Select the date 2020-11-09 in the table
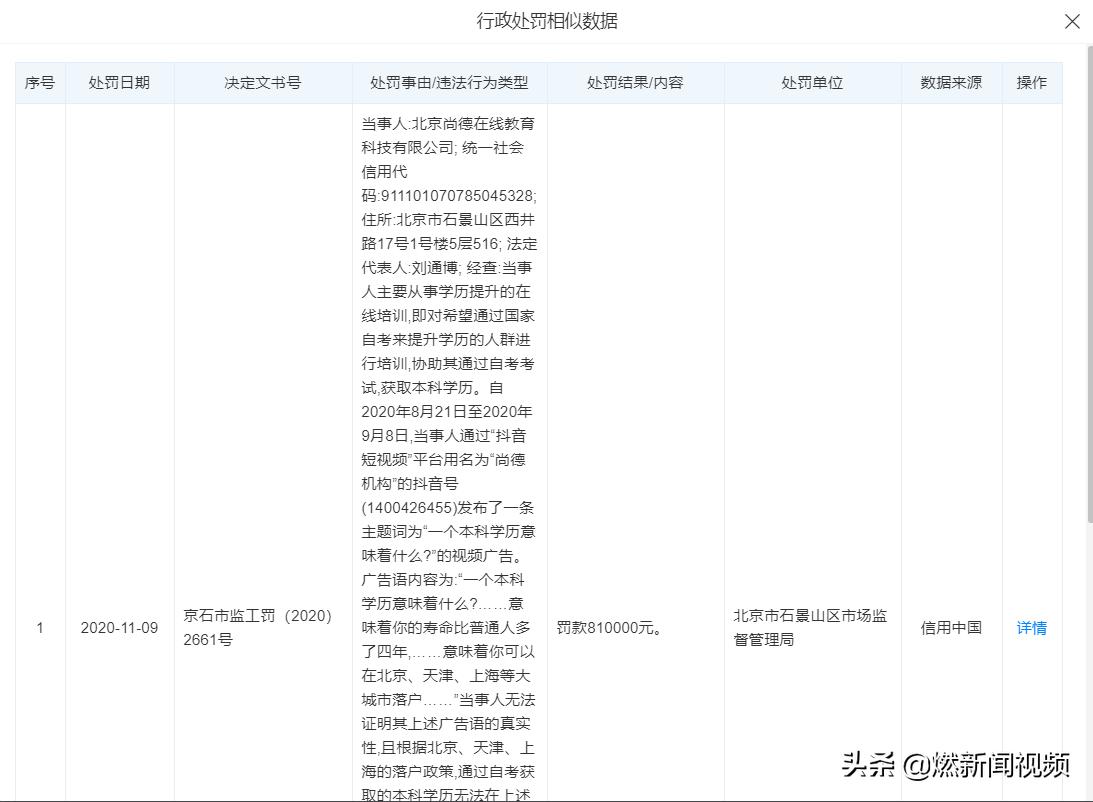1093x802 pixels. pos(120,628)
